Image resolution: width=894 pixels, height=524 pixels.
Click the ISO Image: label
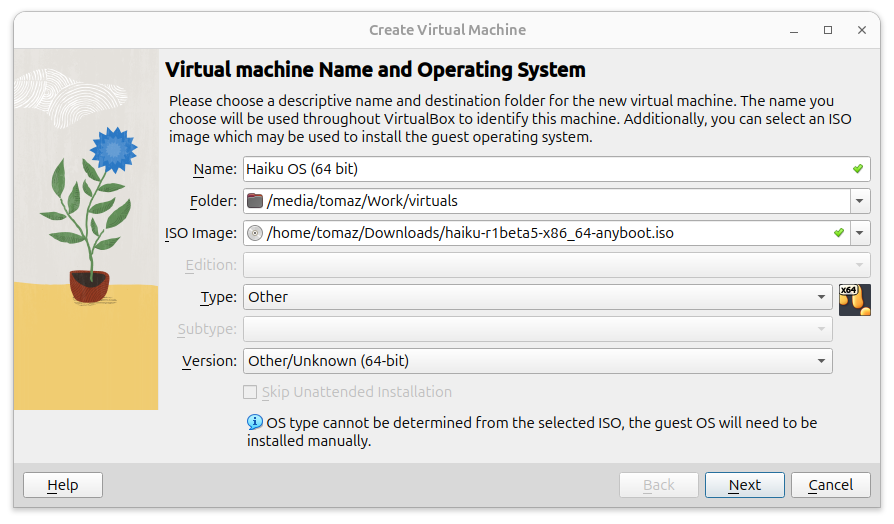tap(201, 233)
